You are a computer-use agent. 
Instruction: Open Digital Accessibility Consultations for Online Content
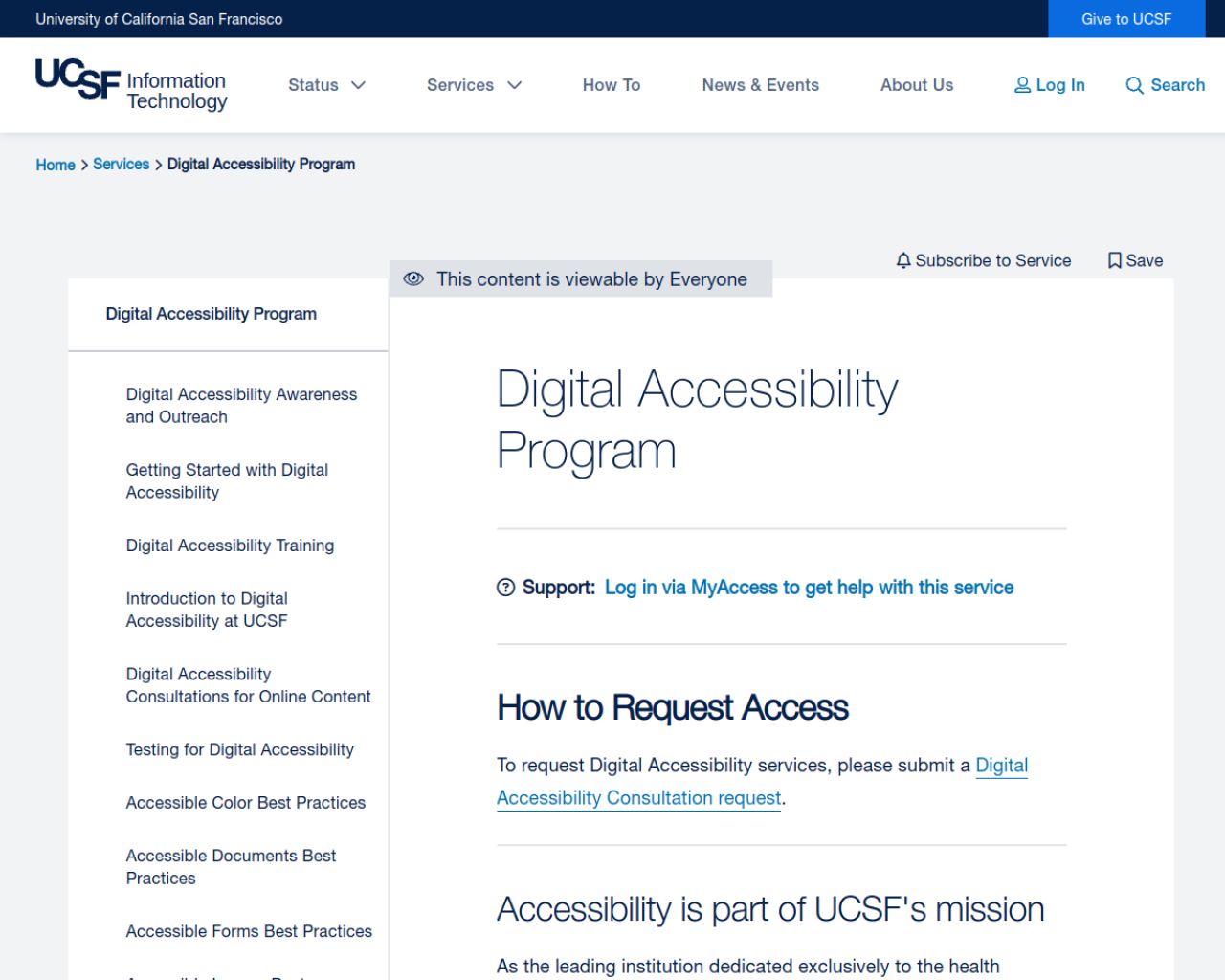[248, 685]
